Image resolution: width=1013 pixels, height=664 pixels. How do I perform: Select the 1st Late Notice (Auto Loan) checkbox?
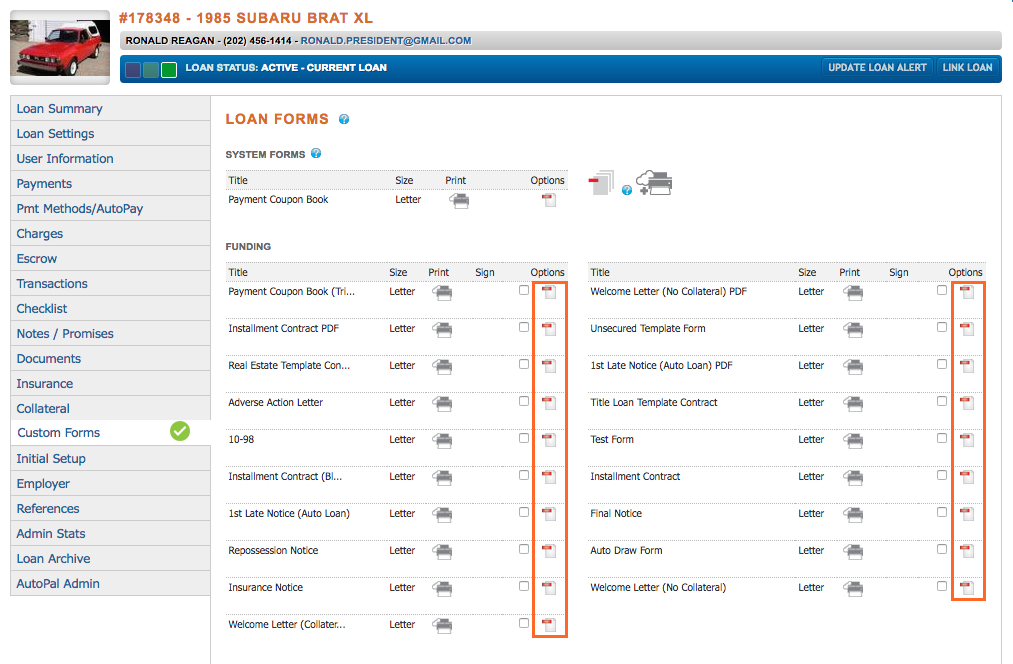pos(524,512)
